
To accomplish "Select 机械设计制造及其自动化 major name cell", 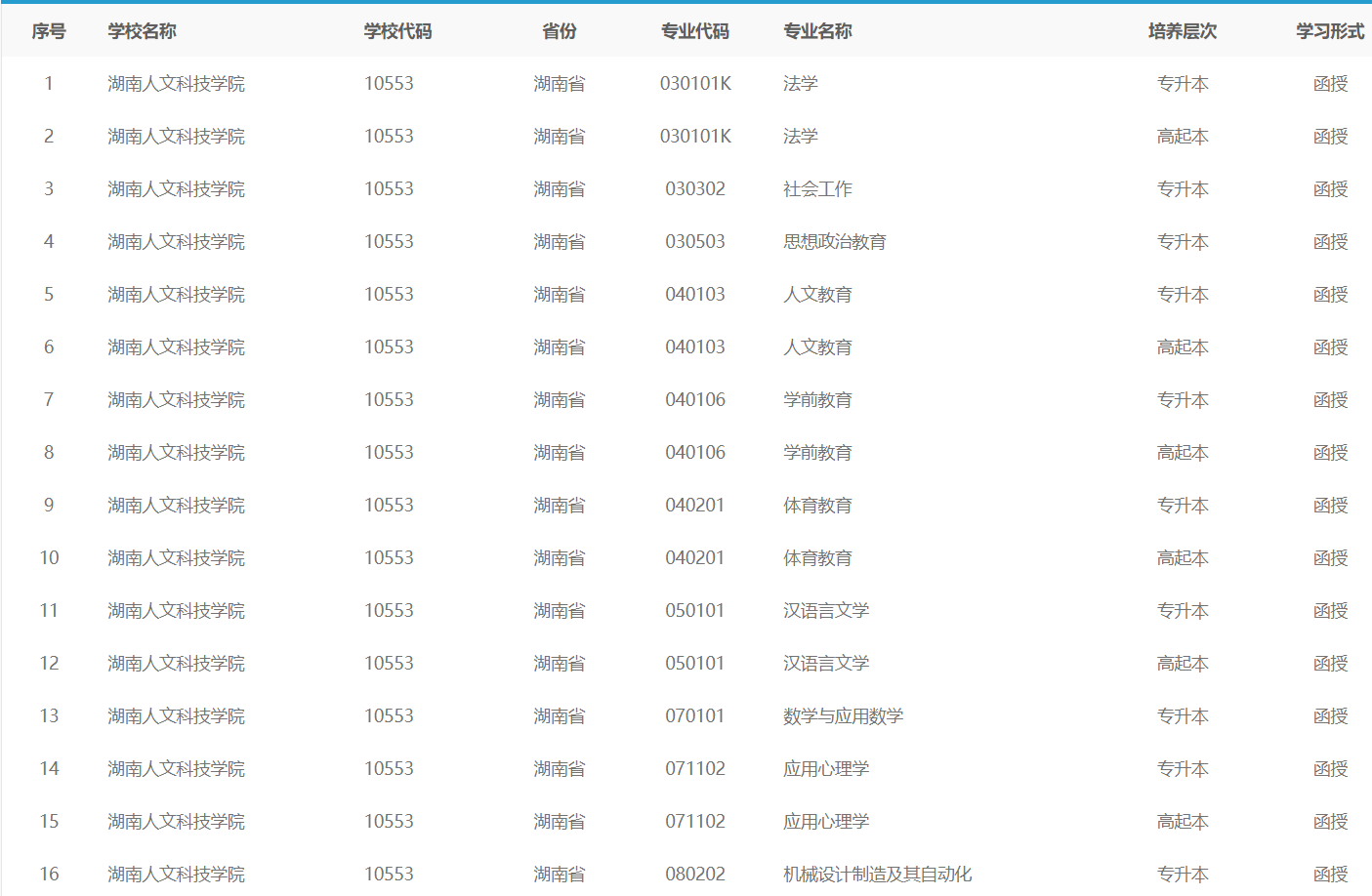I will click(878, 875).
